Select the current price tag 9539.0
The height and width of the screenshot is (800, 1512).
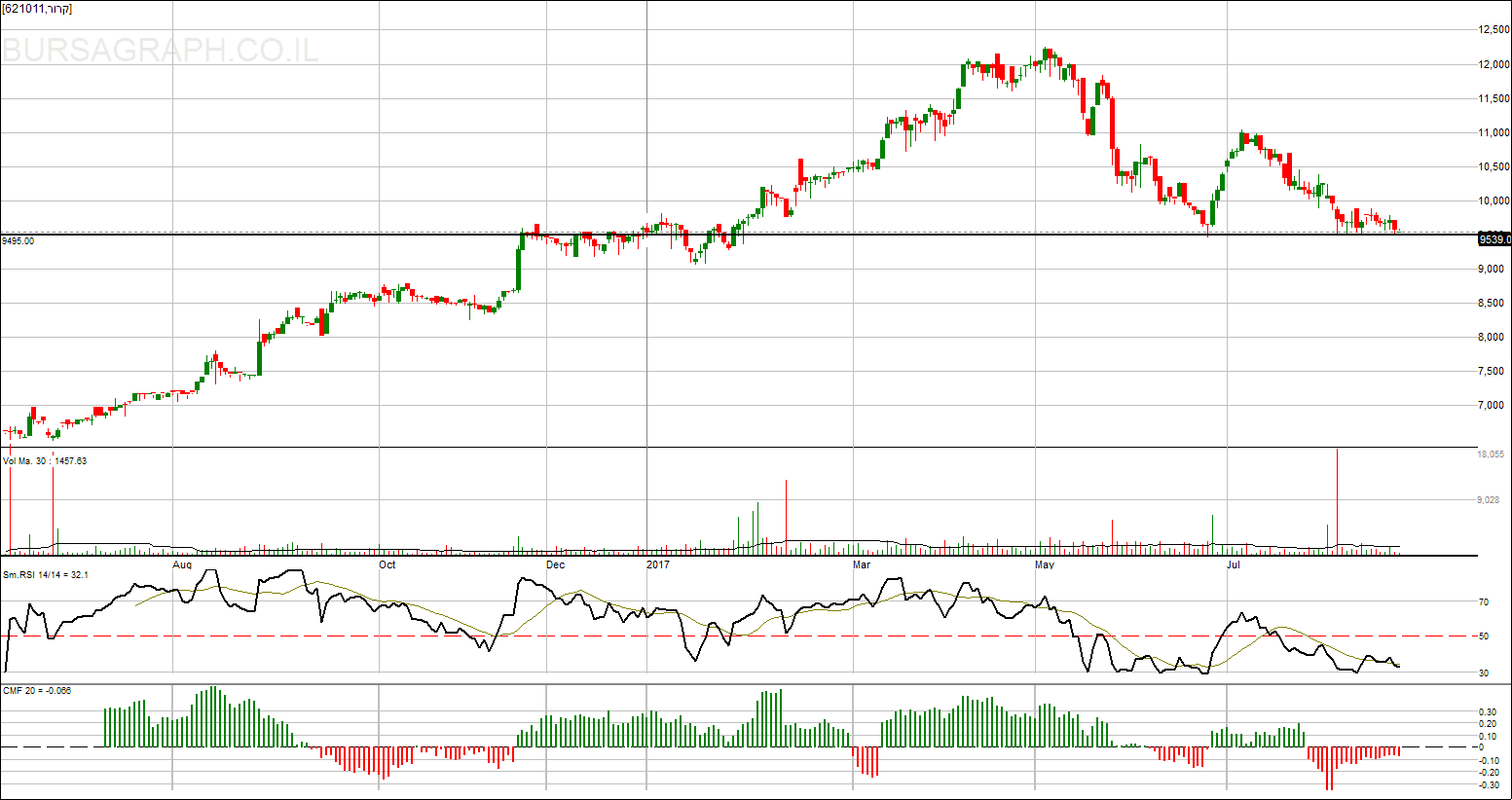click(1494, 238)
